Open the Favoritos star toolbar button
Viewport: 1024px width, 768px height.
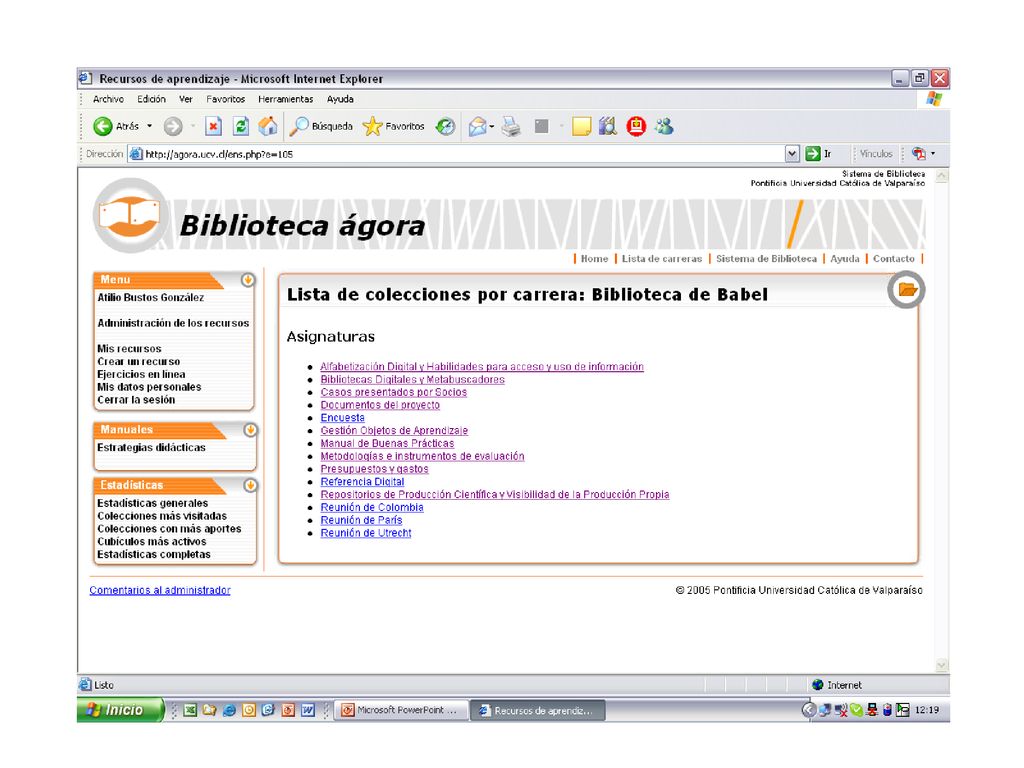tap(394, 126)
